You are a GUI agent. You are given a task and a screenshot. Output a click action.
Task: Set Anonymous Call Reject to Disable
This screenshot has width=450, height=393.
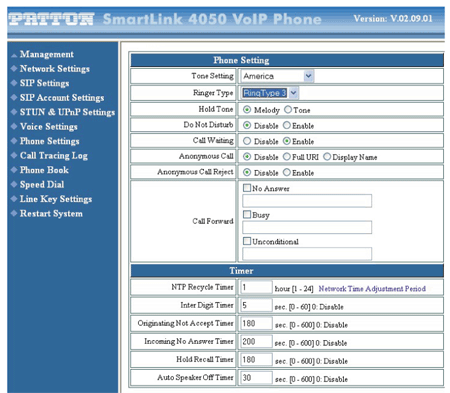click(247, 172)
